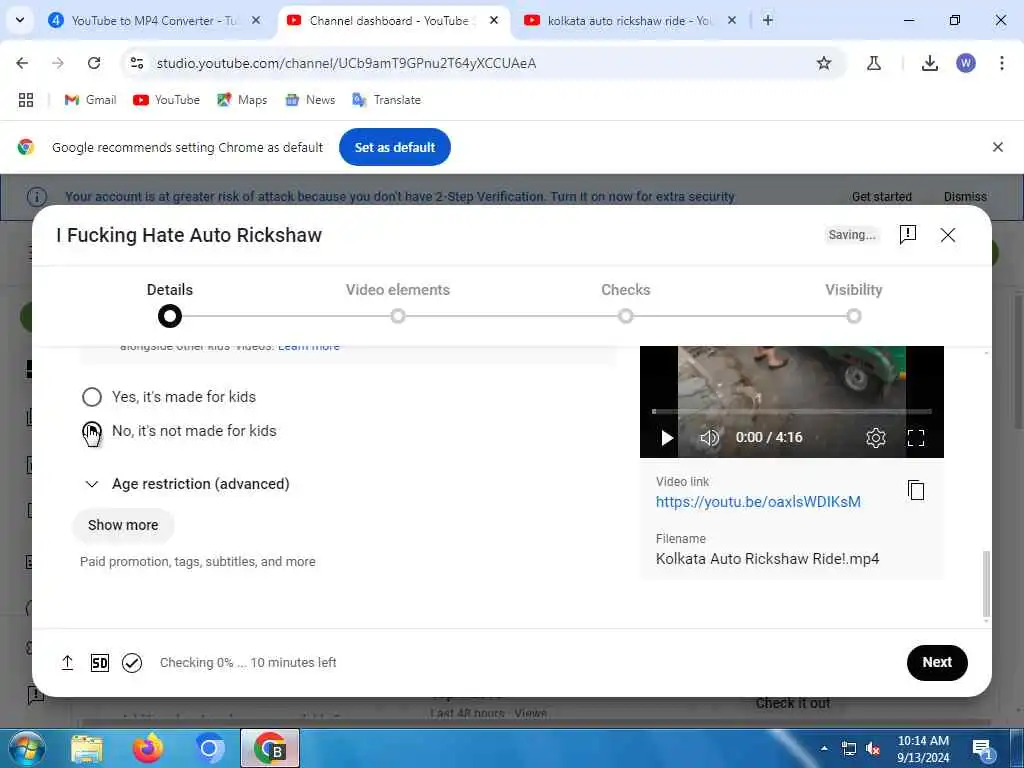Image resolution: width=1024 pixels, height=768 pixels.
Task: Copy the video link
Action: tap(916, 490)
